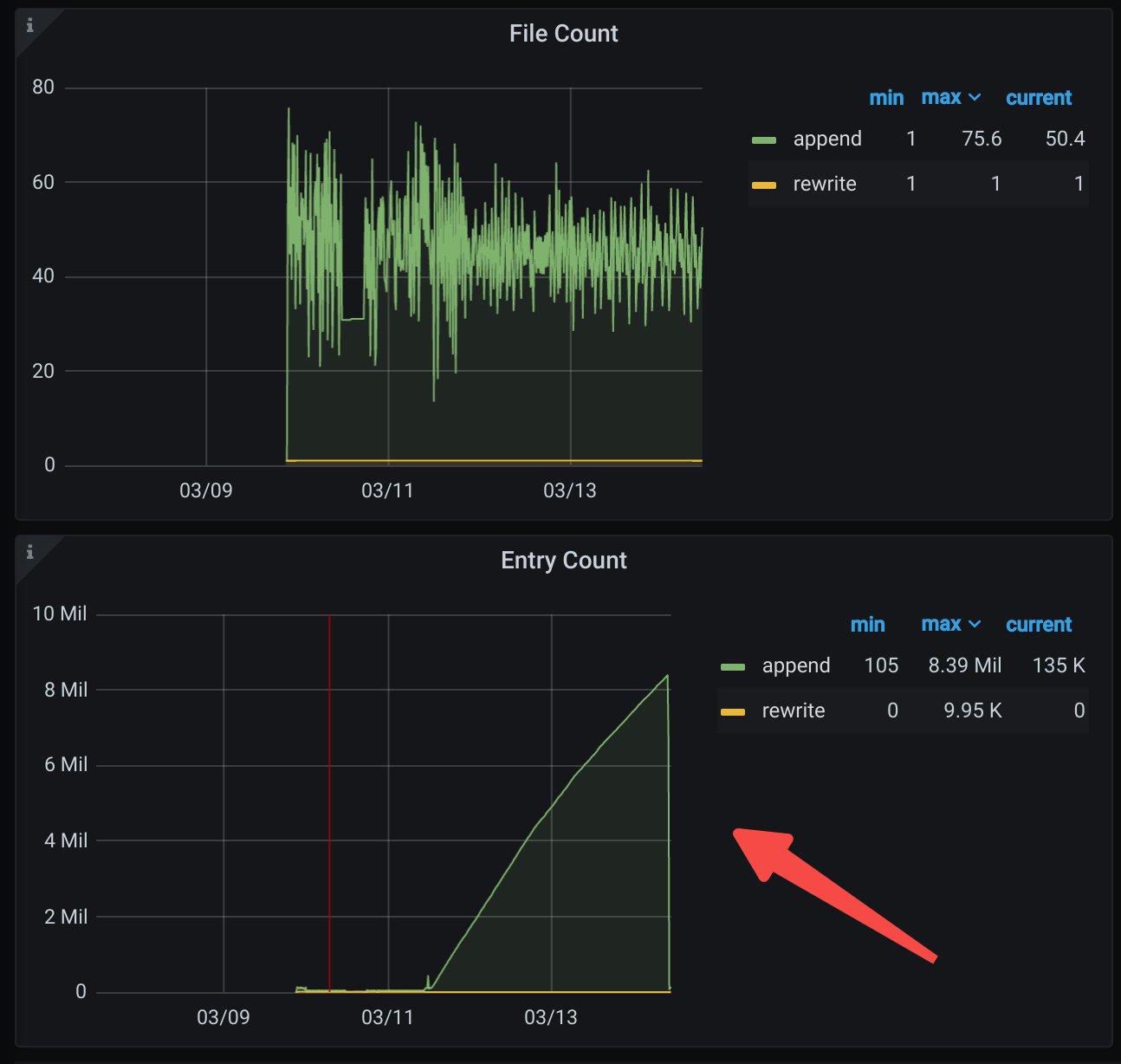
Task: Click the 10 Mil y-axis label
Action: pos(60,613)
